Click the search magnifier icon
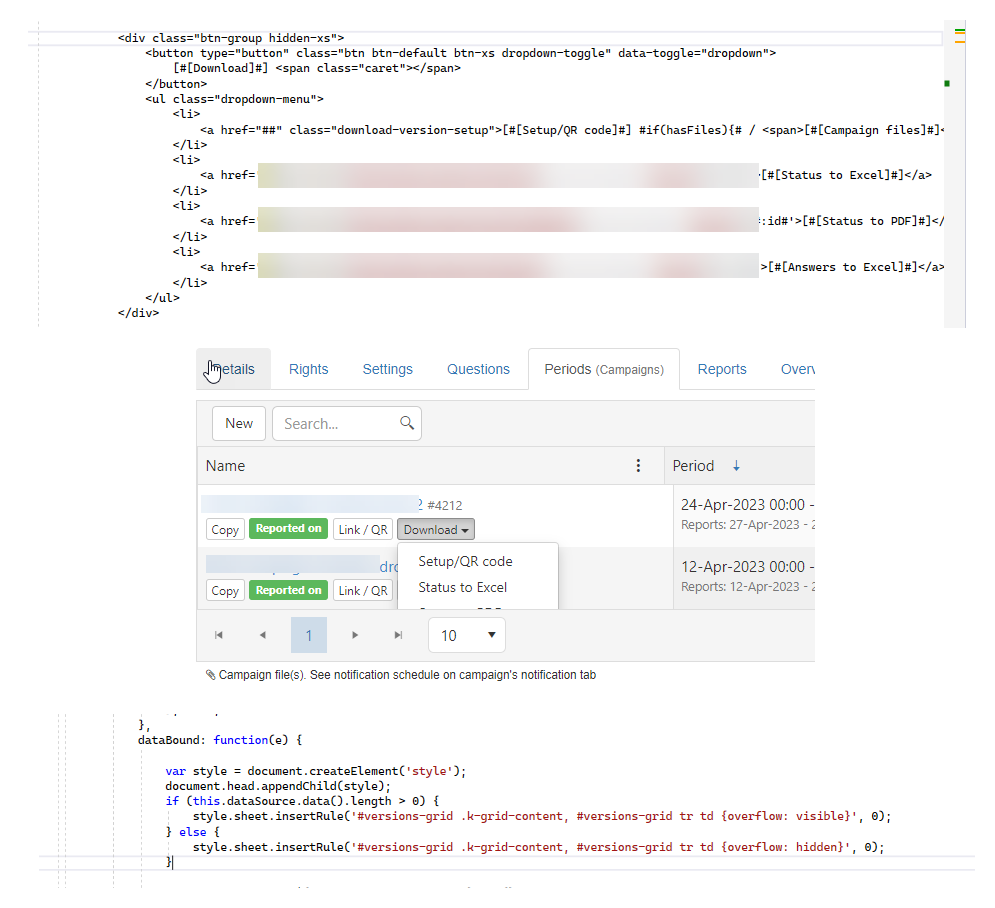Viewport: 995px width, 908px height. (x=407, y=423)
